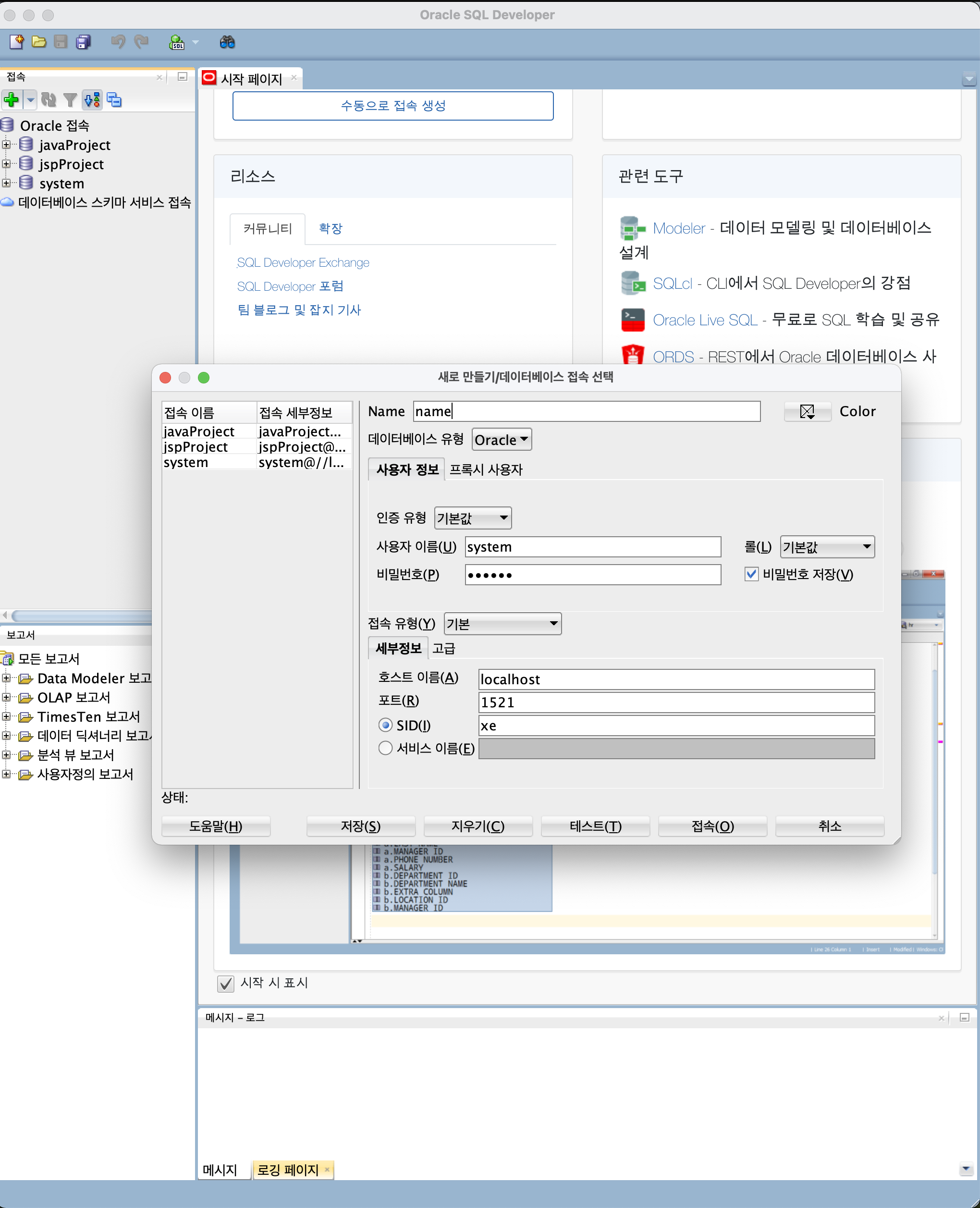The width and height of the screenshot is (980, 1208).
Task: Select the 커뮤니티 resources tab
Action: [268, 229]
